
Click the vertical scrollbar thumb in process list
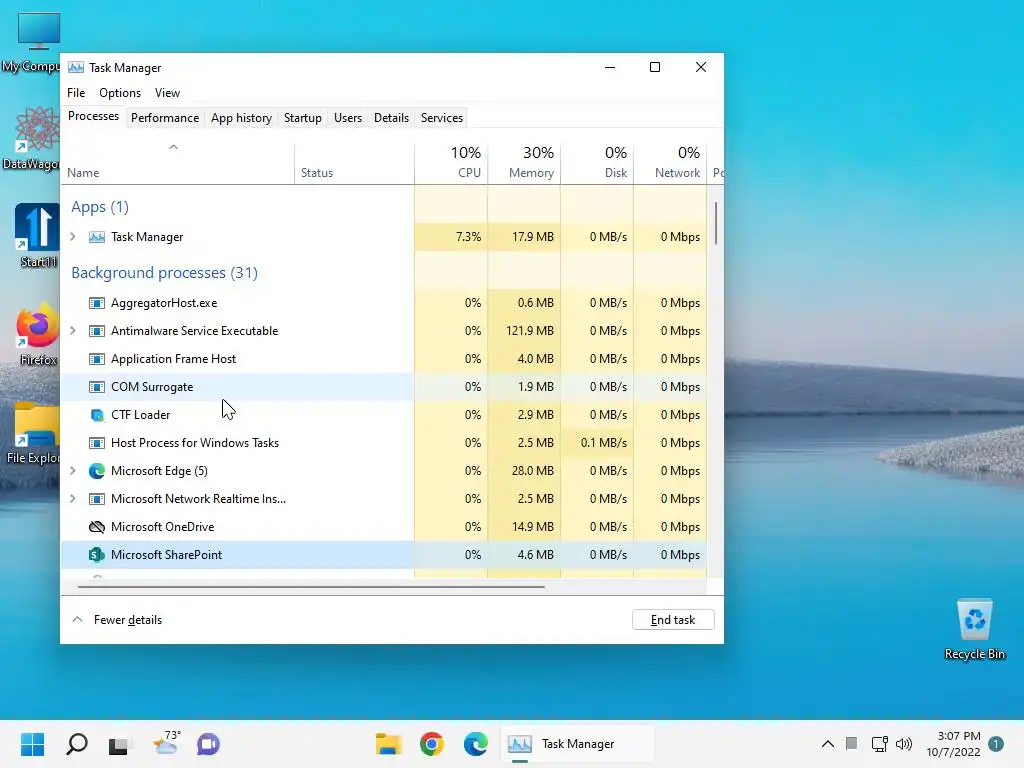tap(716, 223)
